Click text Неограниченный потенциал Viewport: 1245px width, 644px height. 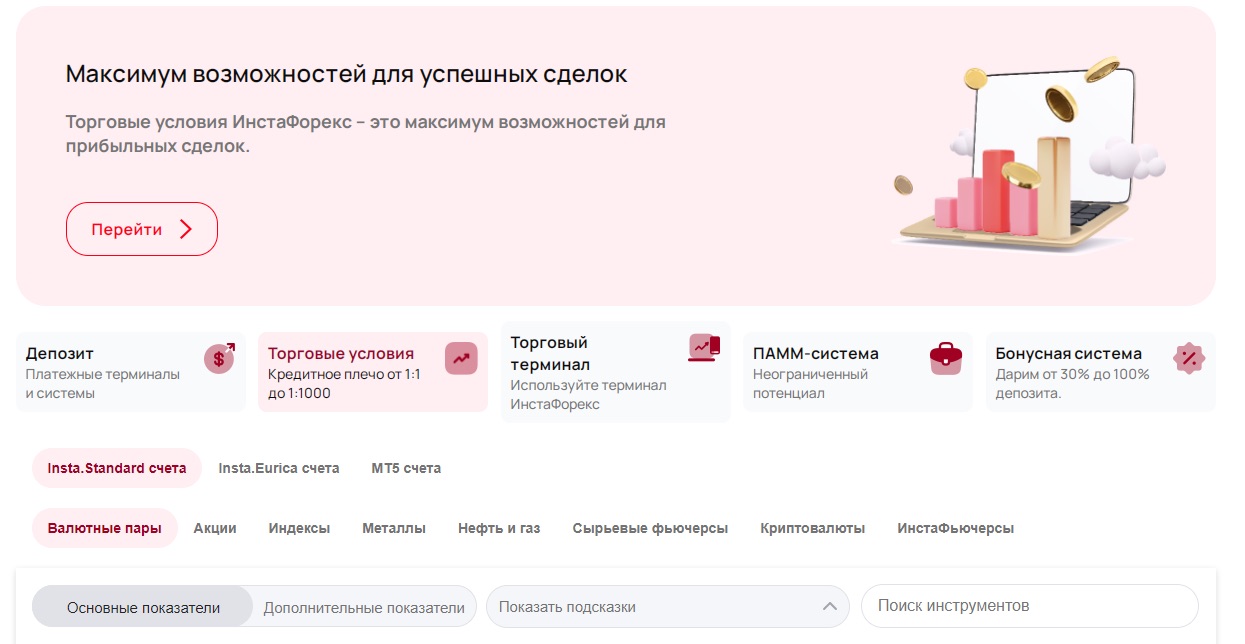coord(810,384)
